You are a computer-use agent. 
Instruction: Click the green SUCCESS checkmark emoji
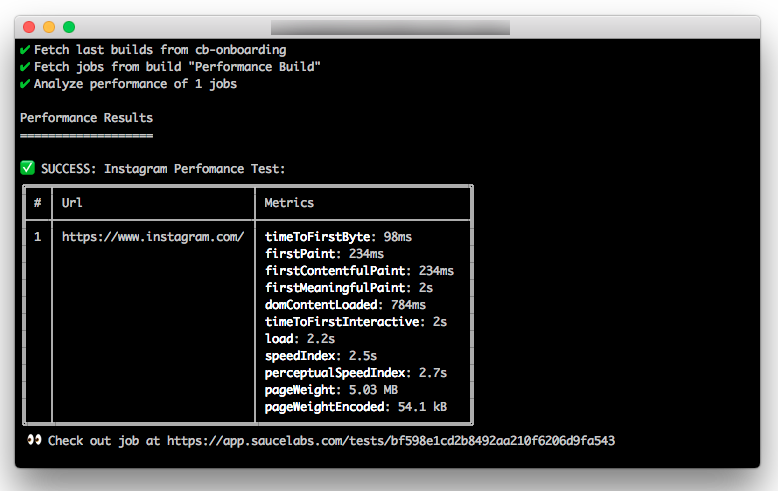point(27,168)
